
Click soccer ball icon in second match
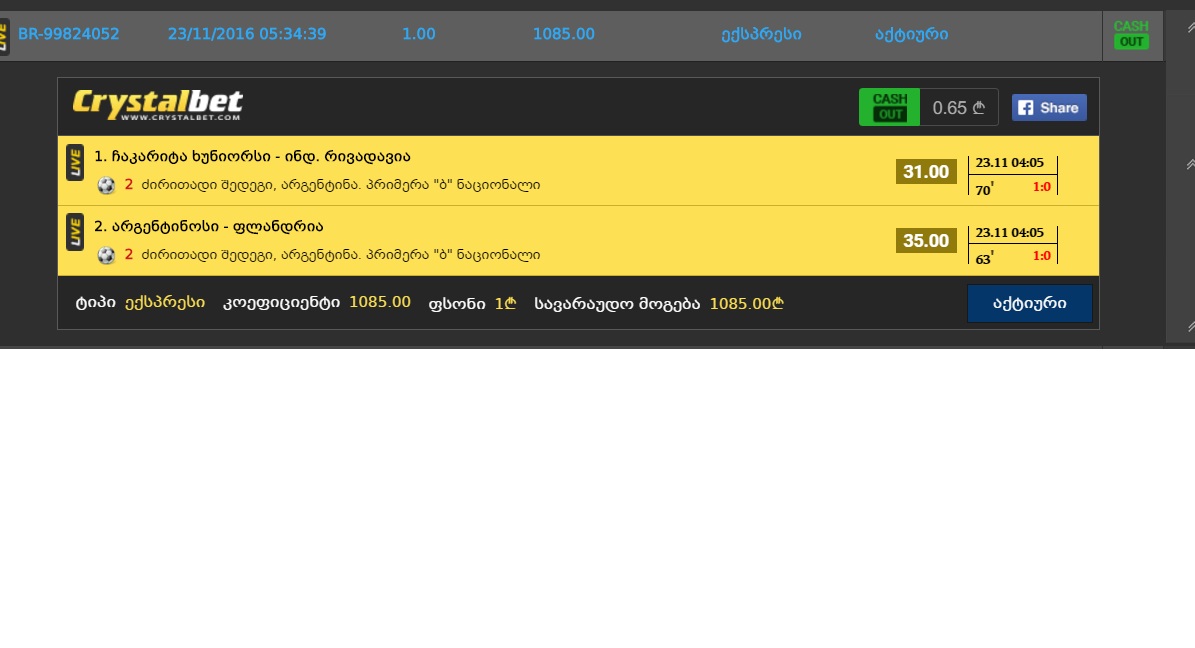(x=106, y=255)
